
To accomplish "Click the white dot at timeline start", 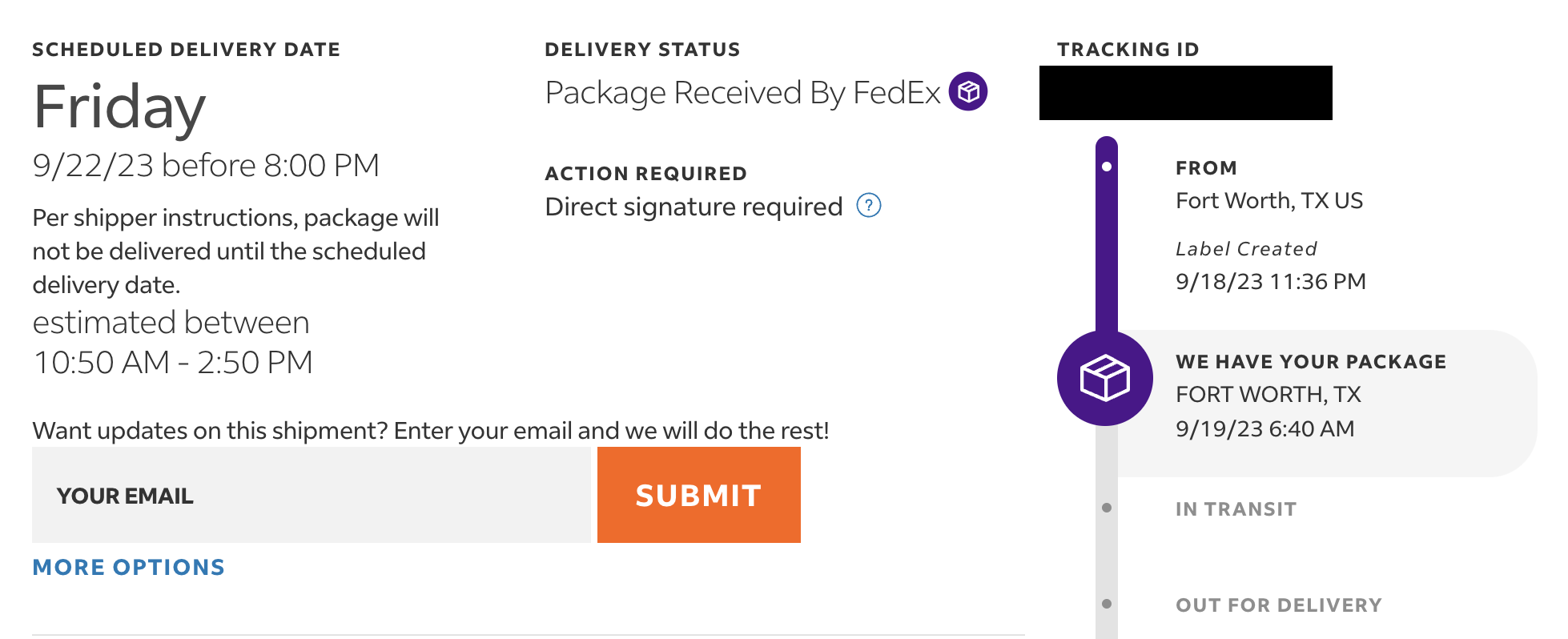I will [1107, 167].
